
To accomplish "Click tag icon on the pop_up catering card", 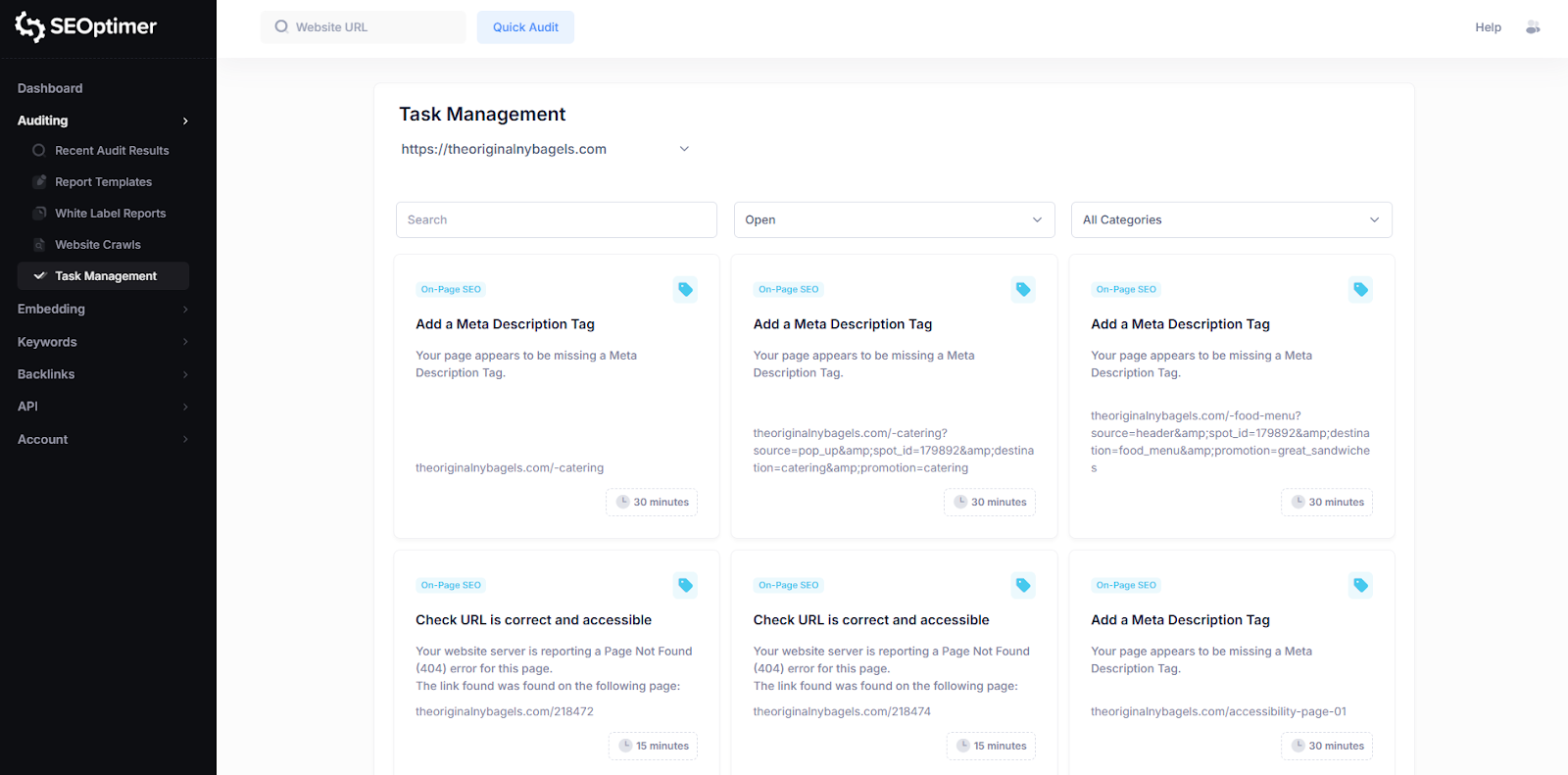I will (x=1023, y=289).
